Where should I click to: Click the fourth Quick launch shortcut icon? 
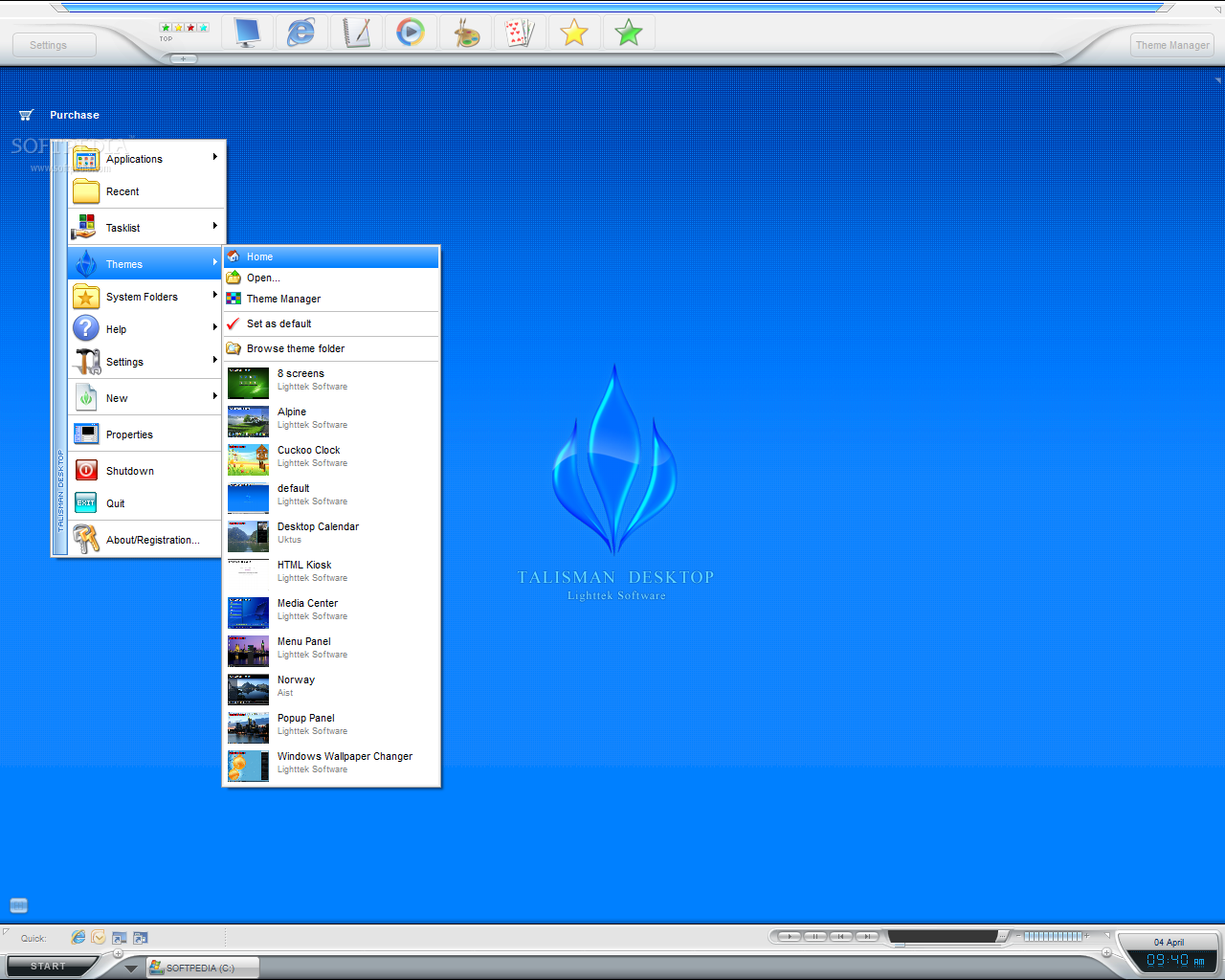point(141,938)
